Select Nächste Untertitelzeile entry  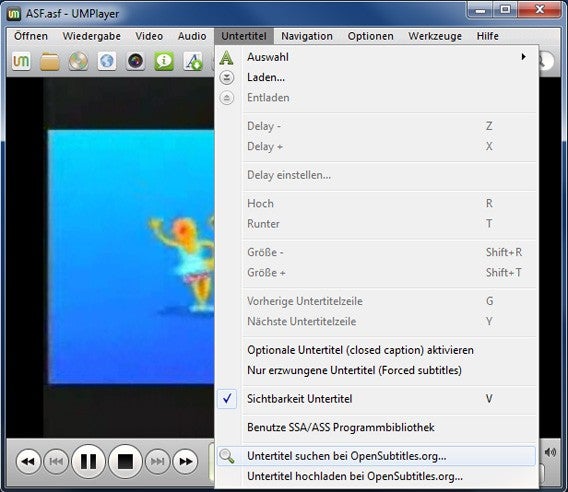[376, 322]
